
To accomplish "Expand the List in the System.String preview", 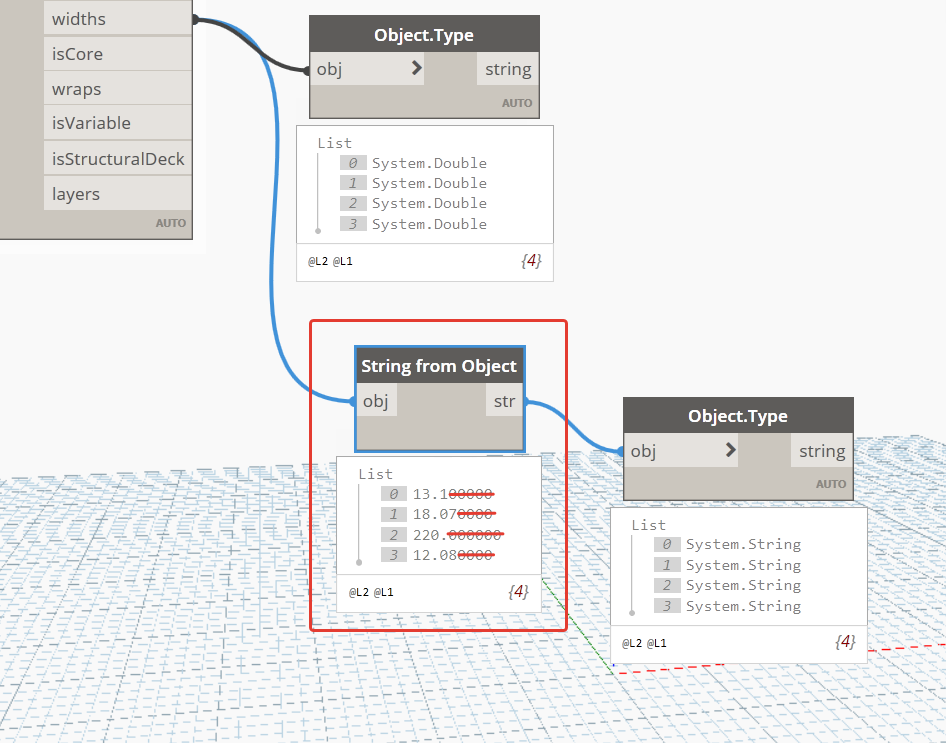I will point(648,524).
